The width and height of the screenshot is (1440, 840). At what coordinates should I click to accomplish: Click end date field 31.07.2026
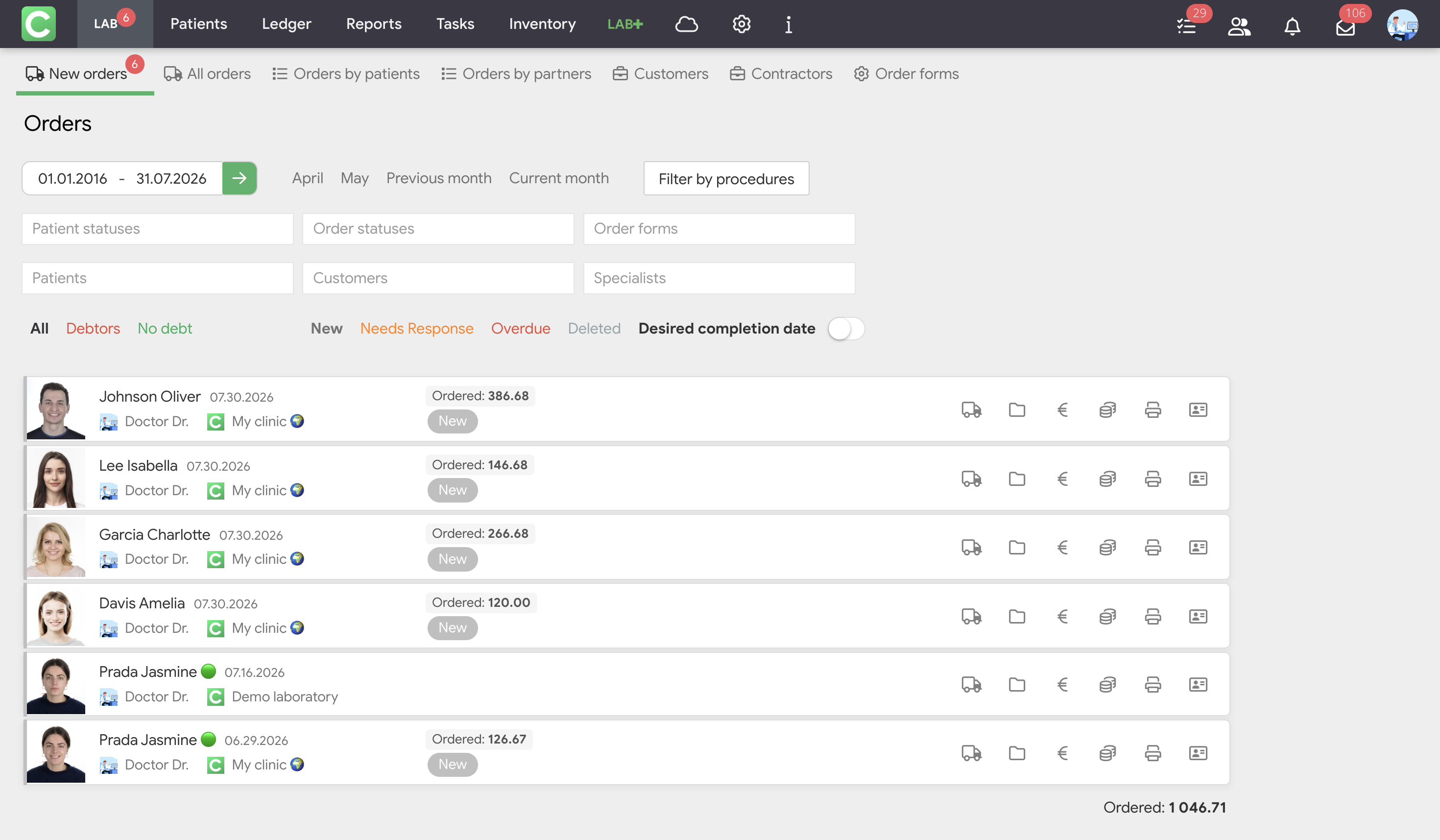[171, 178]
